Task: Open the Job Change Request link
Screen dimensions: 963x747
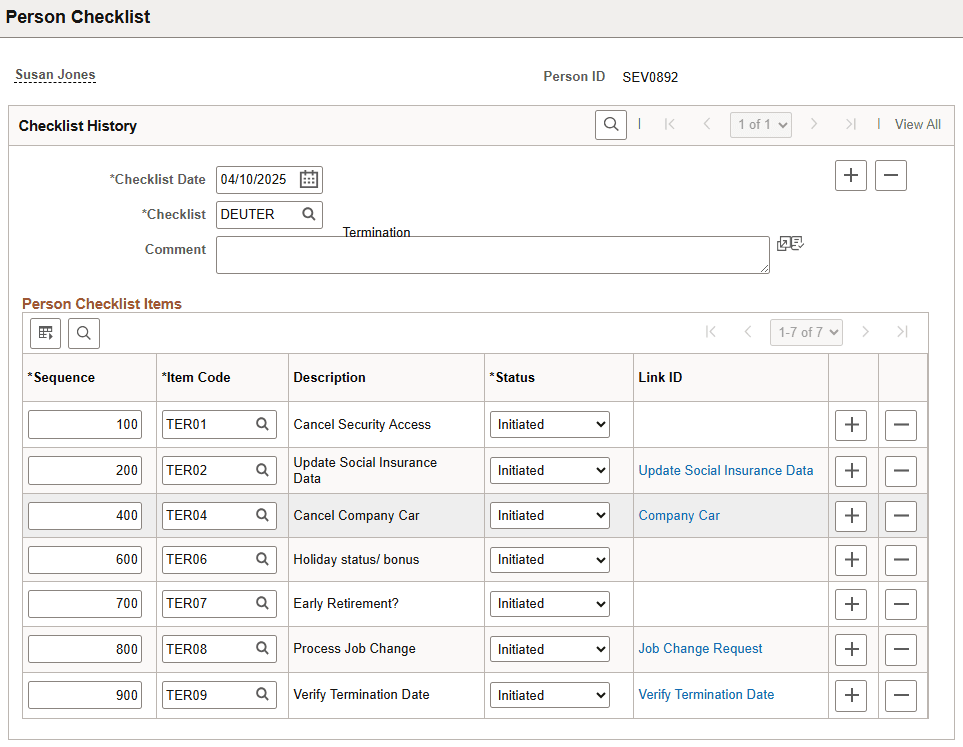Action: tap(700, 648)
